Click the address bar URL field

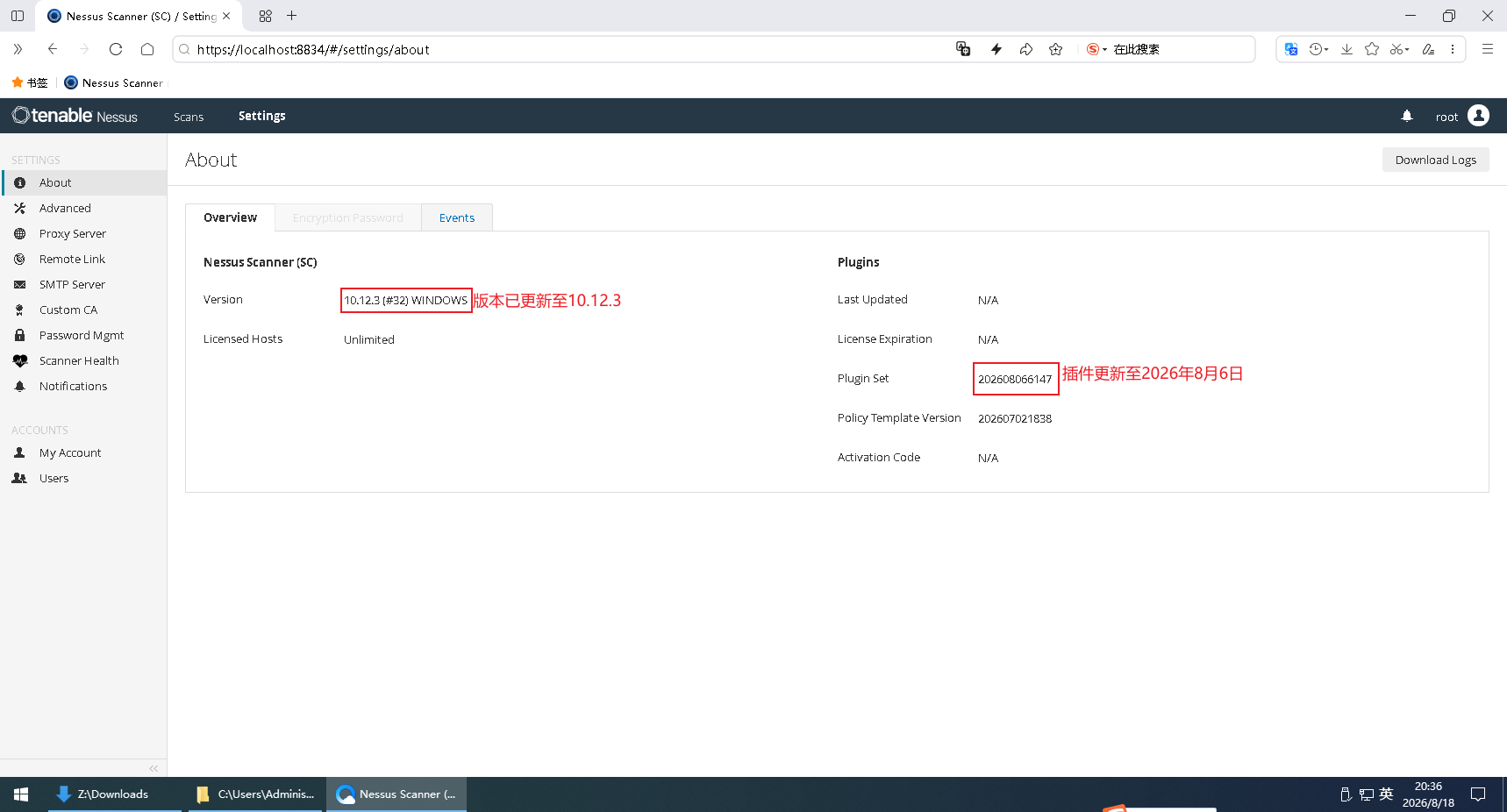pyautogui.click(x=561, y=49)
